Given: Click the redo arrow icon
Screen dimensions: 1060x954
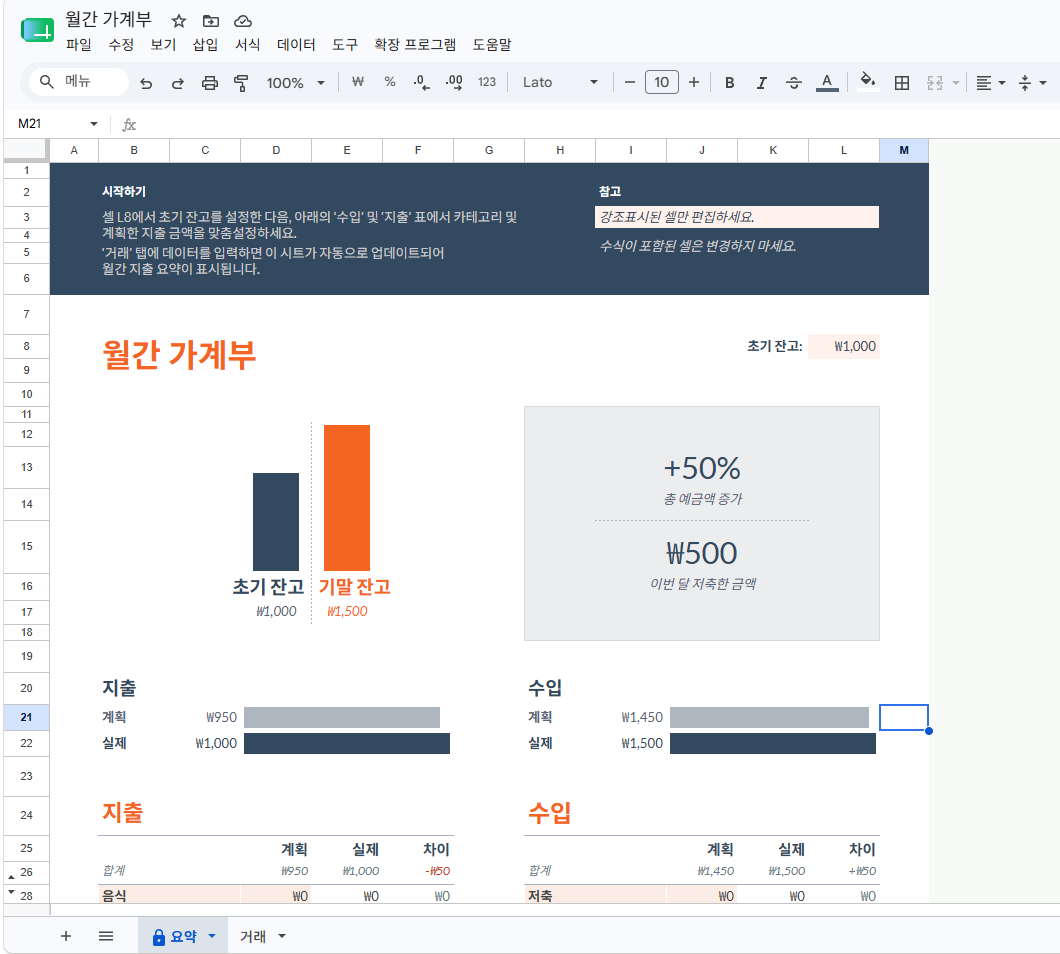Looking at the screenshot, I should [x=178, y=82].
